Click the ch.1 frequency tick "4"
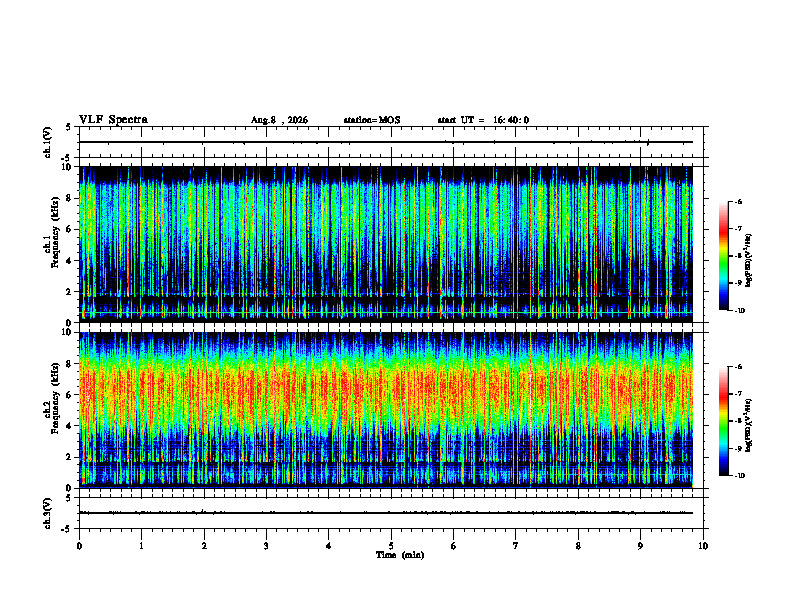Viewport: 792px width, 612px height. tap(68, 261)
